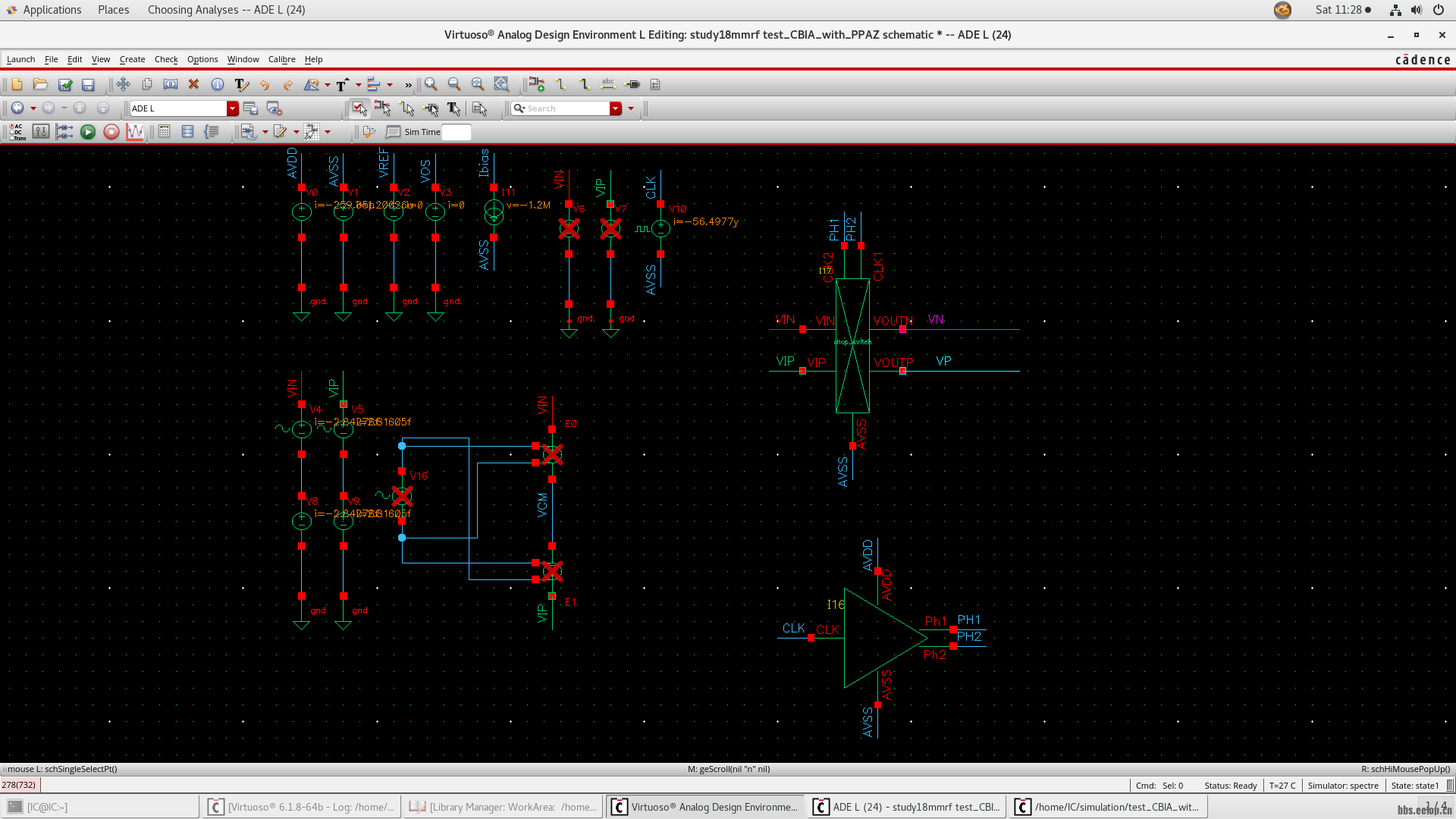Stop the simulation using the red stop icon
Screen dimensions: 1456x819
[111, 132]
